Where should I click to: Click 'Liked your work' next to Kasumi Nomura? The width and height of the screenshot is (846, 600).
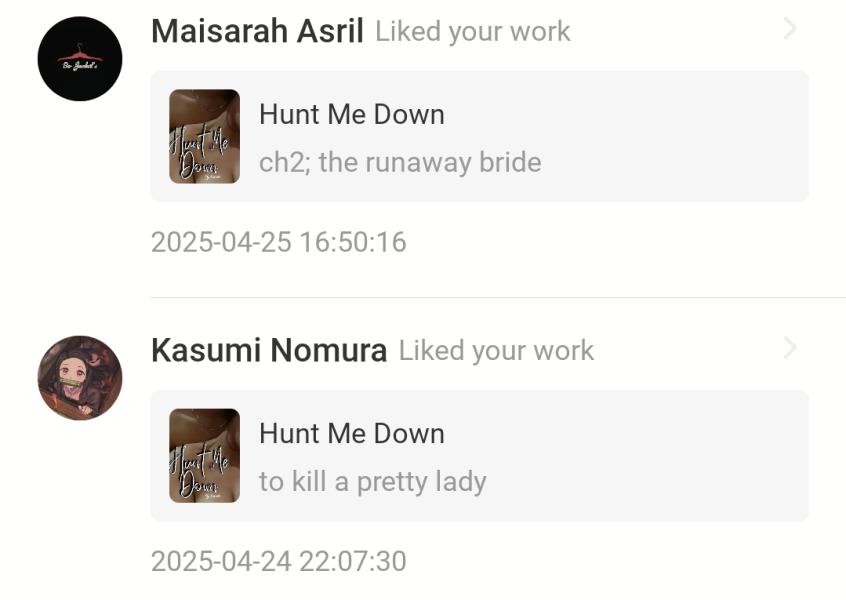496,350
